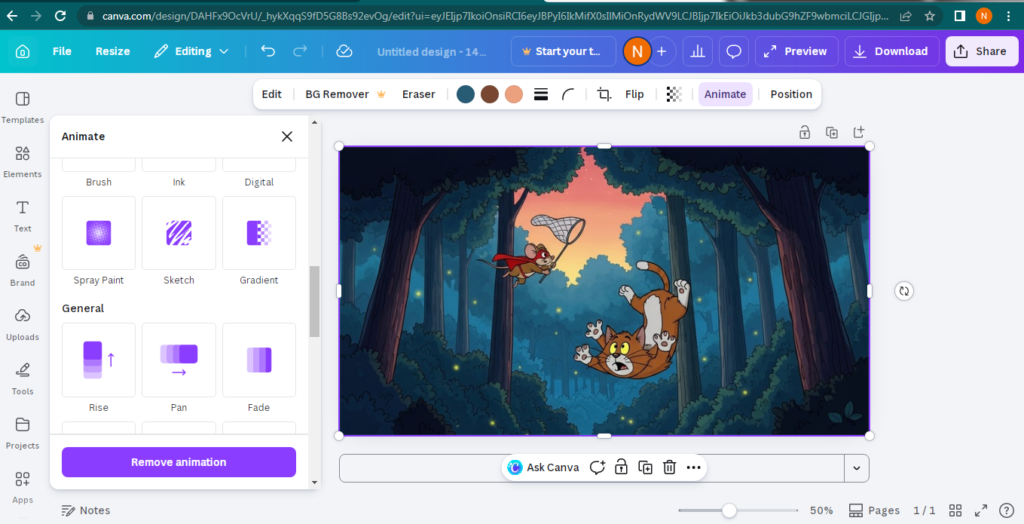Toggle the Animate button

tap(725, 94)
